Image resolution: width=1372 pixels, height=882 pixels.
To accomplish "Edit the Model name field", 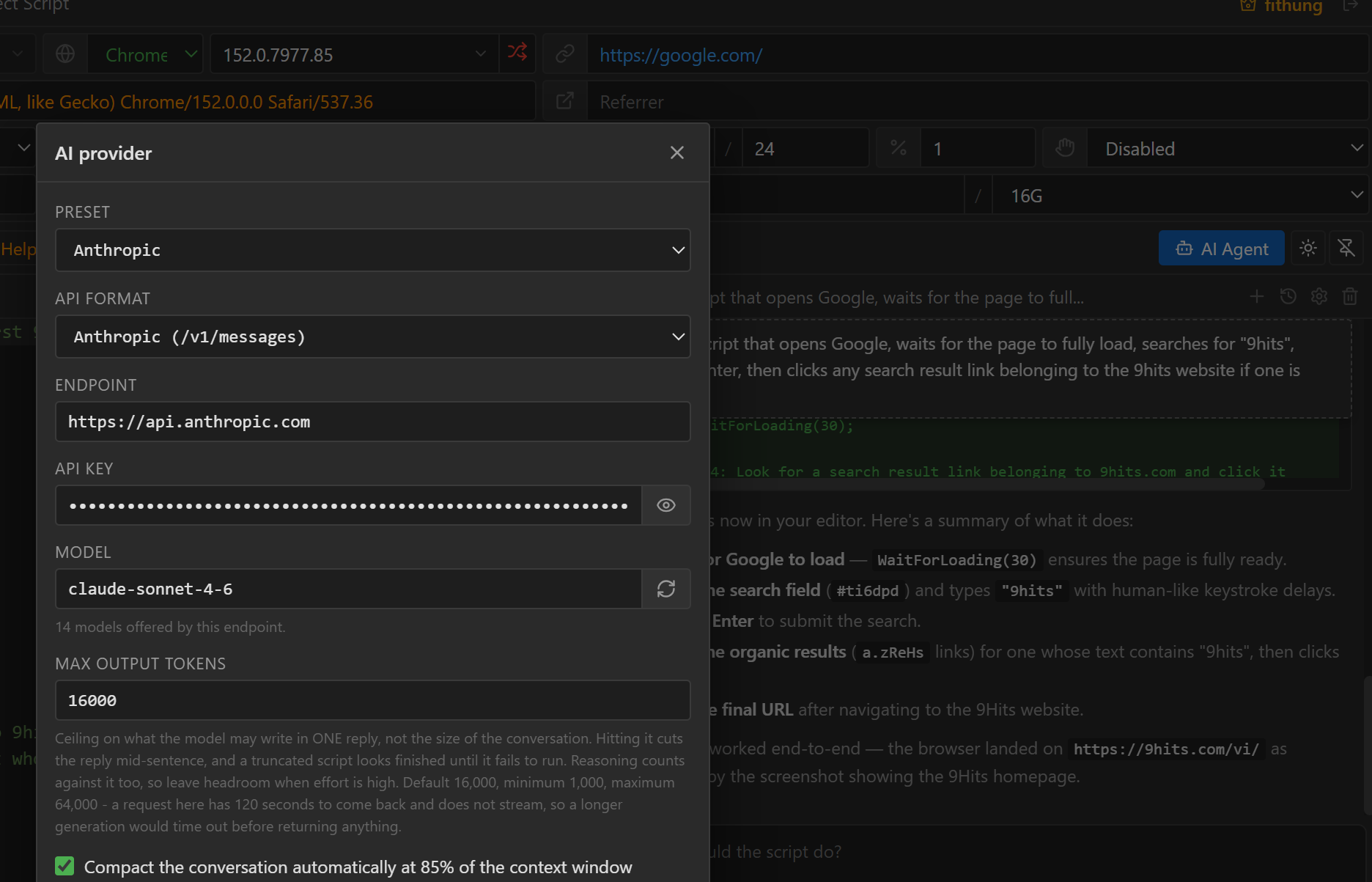I will tap(349, 589).
